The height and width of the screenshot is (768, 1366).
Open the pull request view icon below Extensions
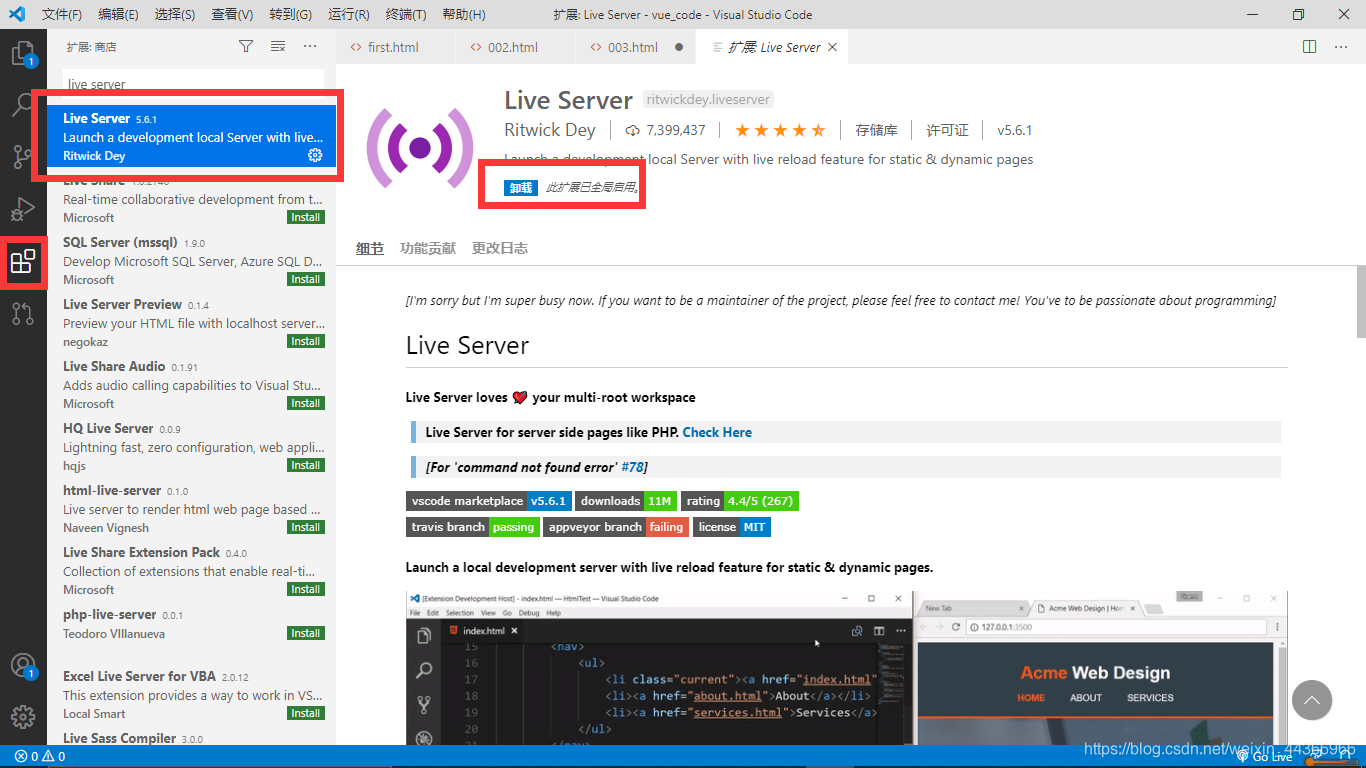(x=23, y=314)
